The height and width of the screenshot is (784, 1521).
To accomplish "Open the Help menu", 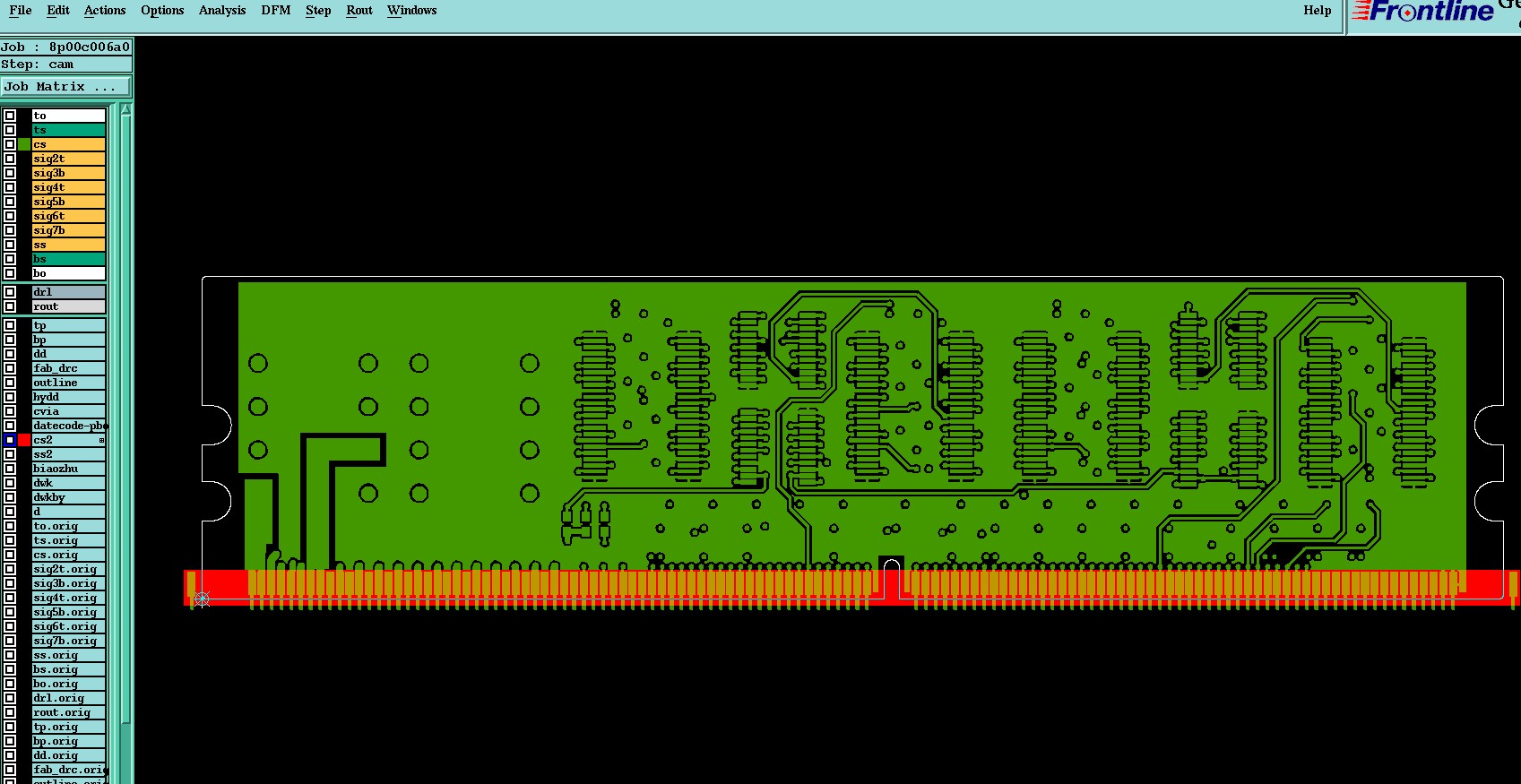I will pos(1317,11).
